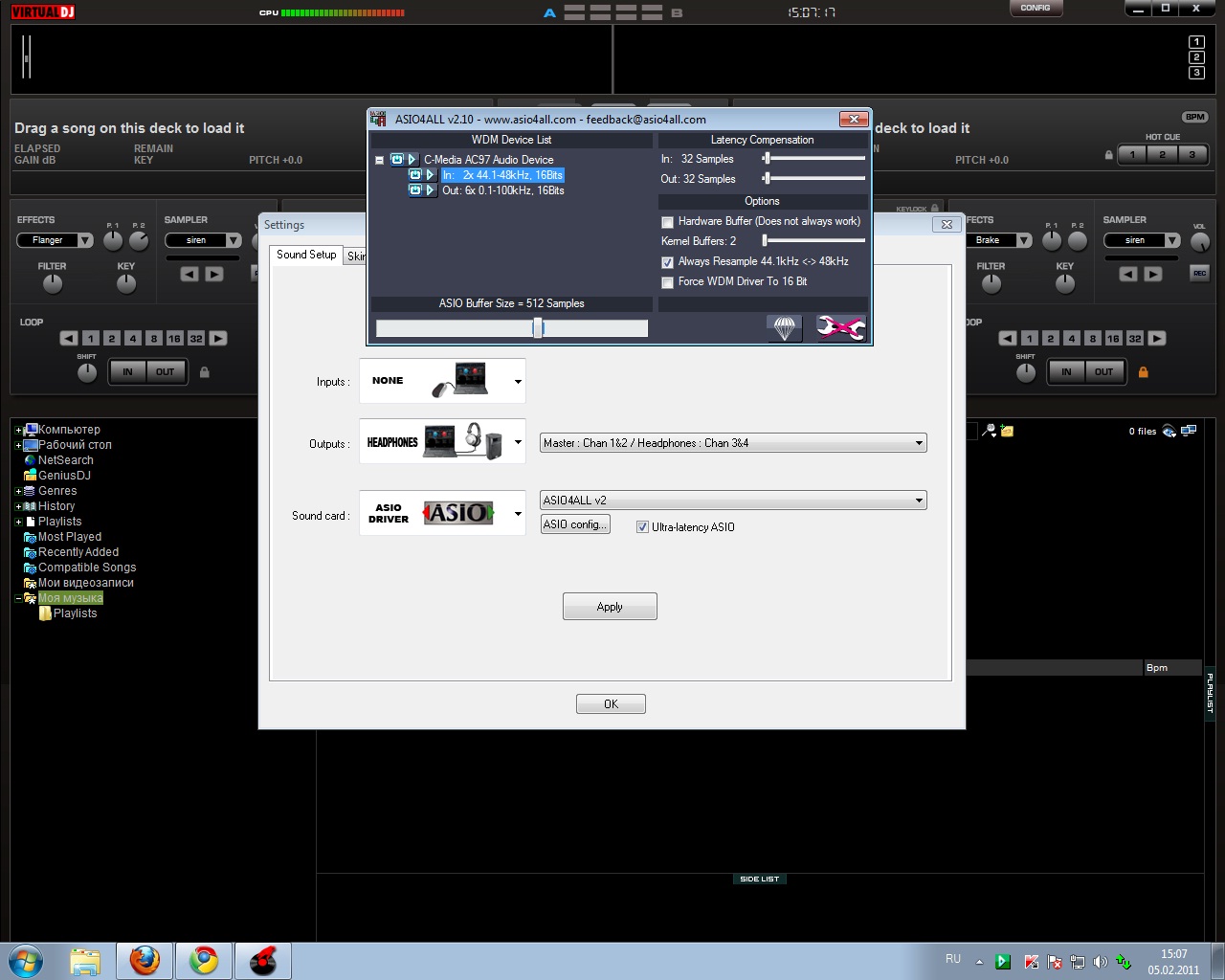Select the Sound Setup tab

pyautogui.click(x=306, y=255)
